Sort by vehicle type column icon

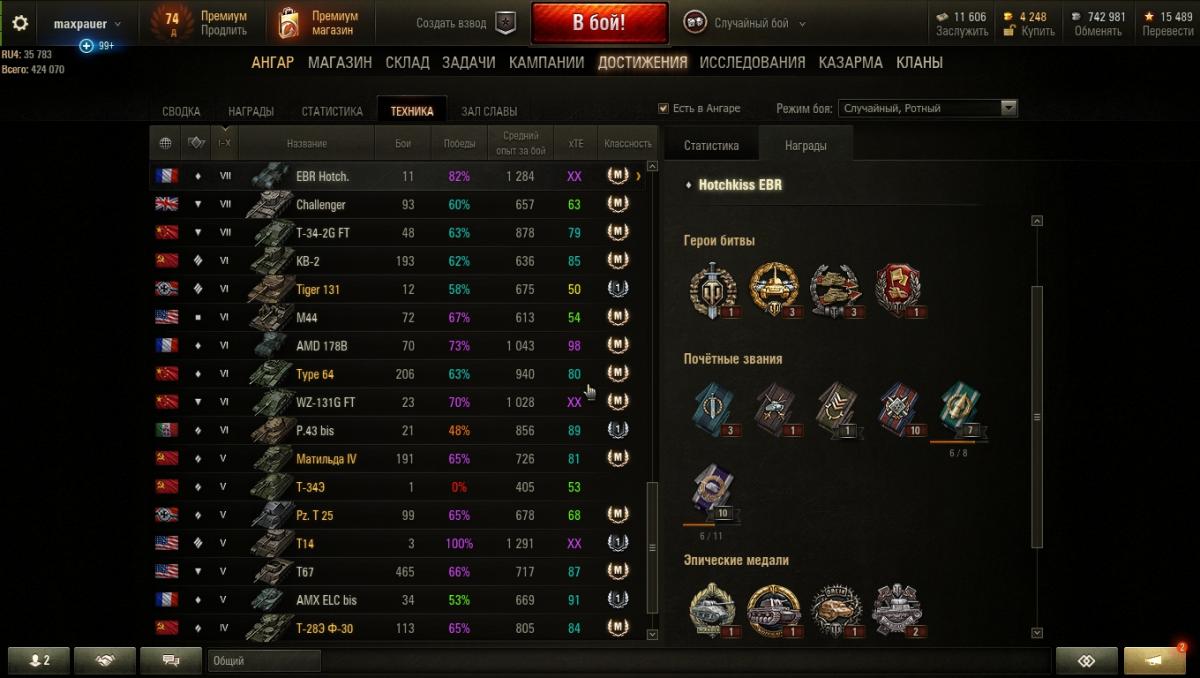click(196, 143)
